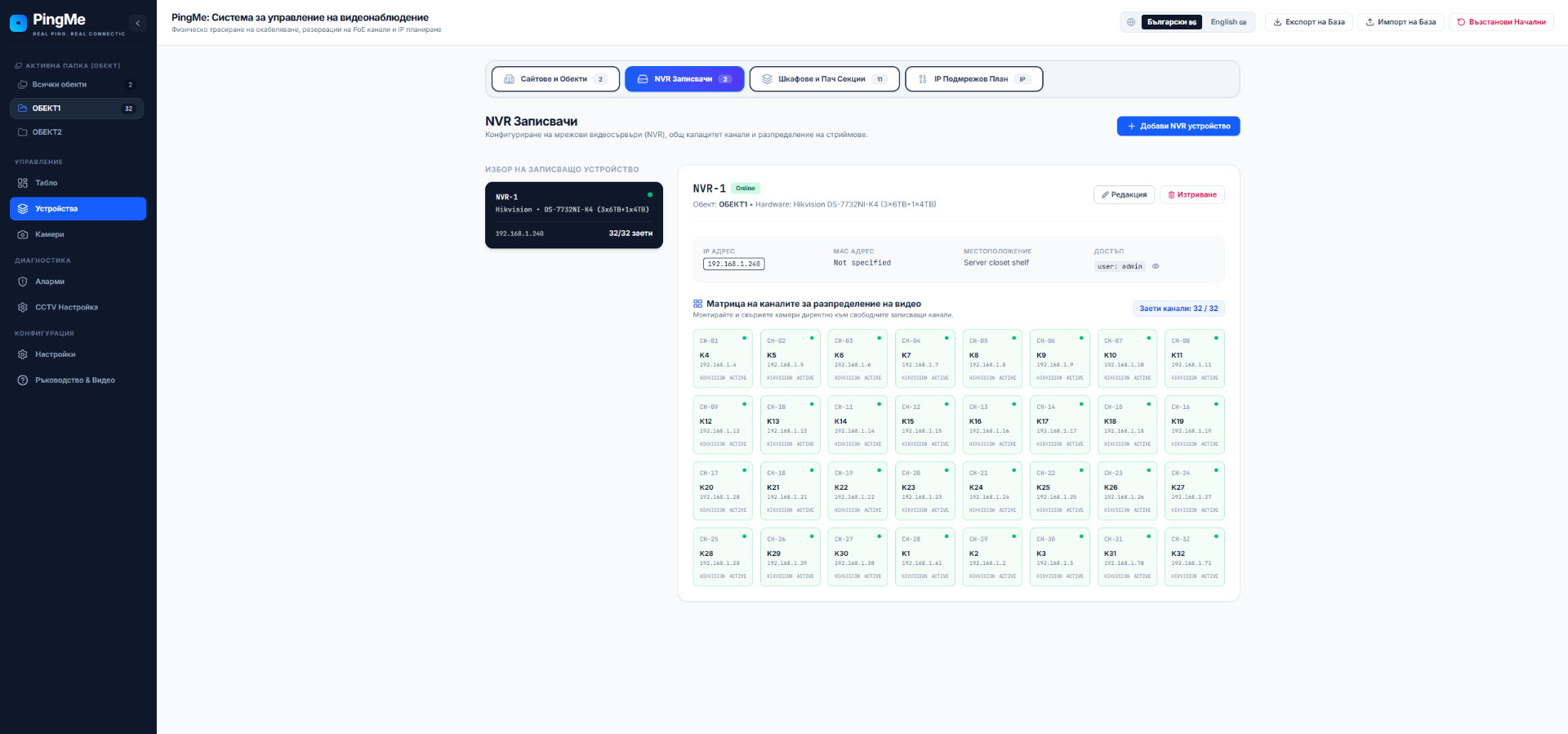Switch language to Български

coord(1171,22)
